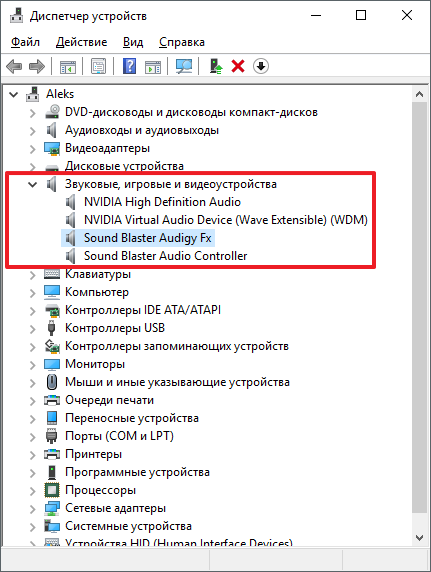Viewport: 431px width, 572px height.
Task: Collapse the Aleks root computer node
Action: point(14,95)
